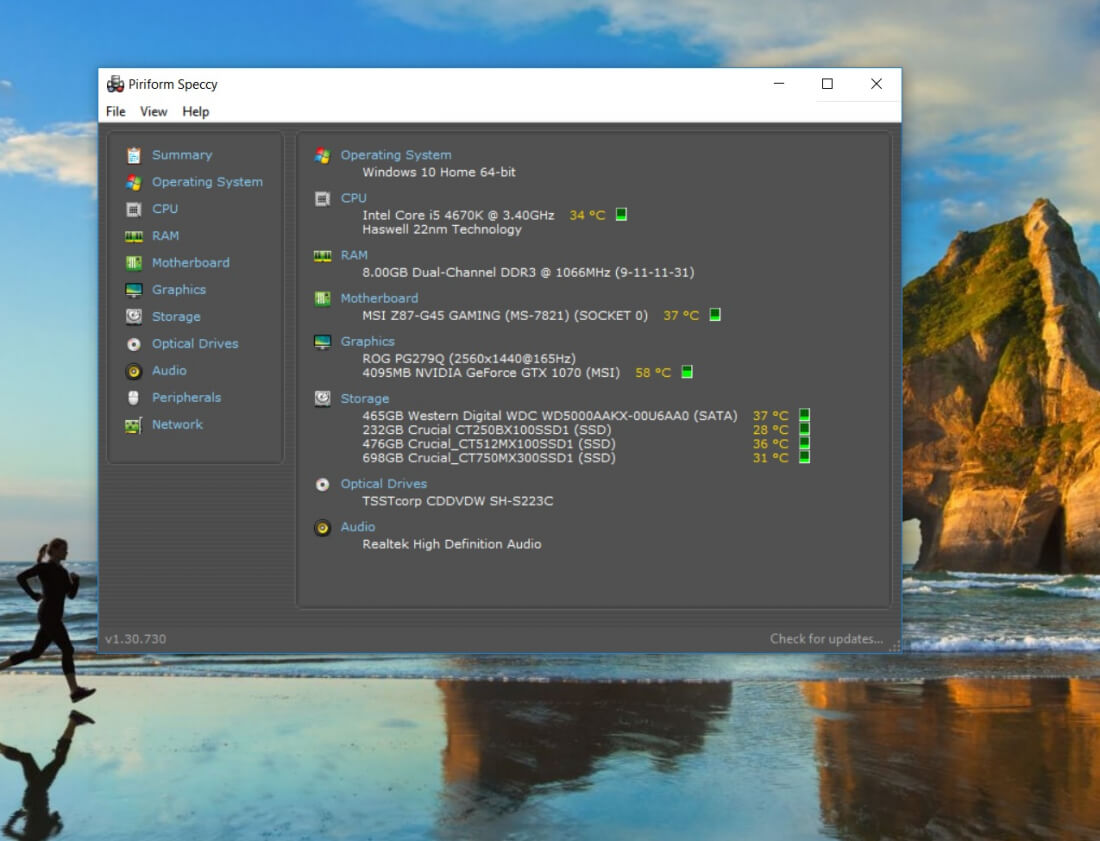1100x841 pixels.
Task: Open the View menu
Action: (x=154, y=112)
